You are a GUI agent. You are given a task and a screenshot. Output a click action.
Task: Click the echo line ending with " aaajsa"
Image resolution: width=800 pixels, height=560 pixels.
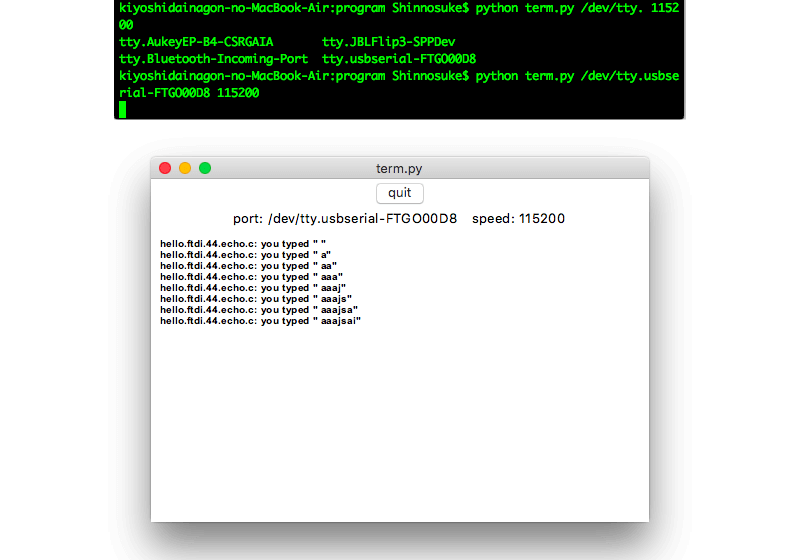coord(259,310)
